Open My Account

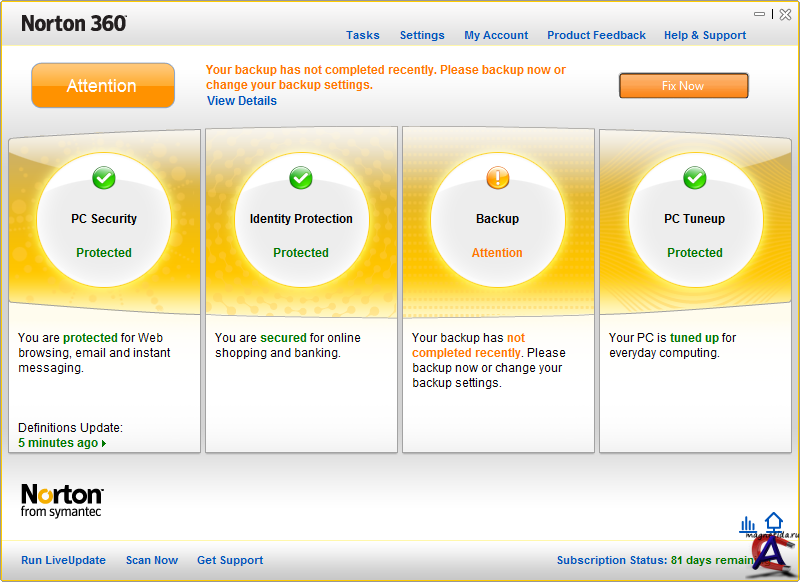(496, 35)
